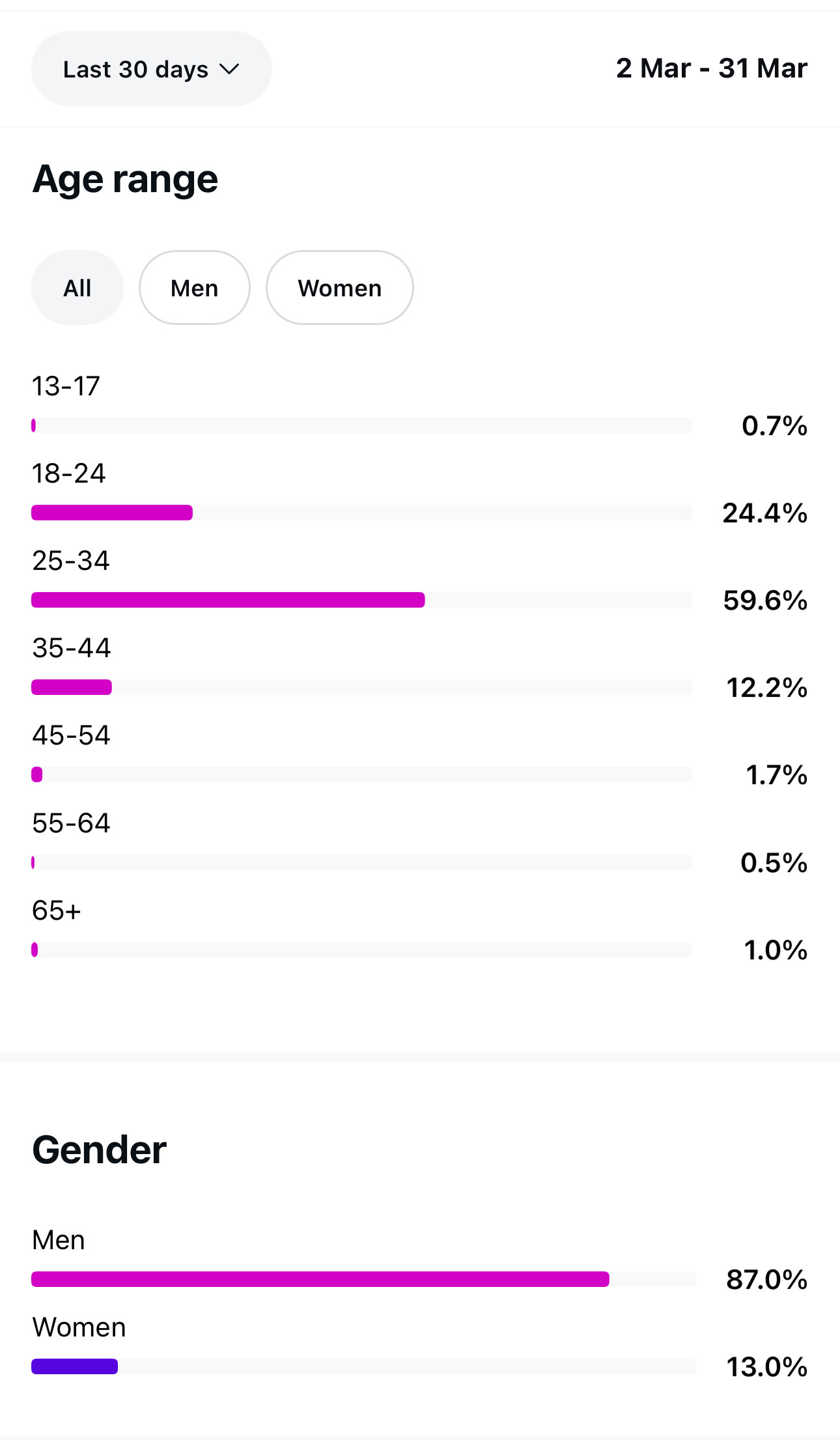Click the Gender section heading
This screenshot has width=840, height=1440.
pyautogui.click(x=100, y=1150)
